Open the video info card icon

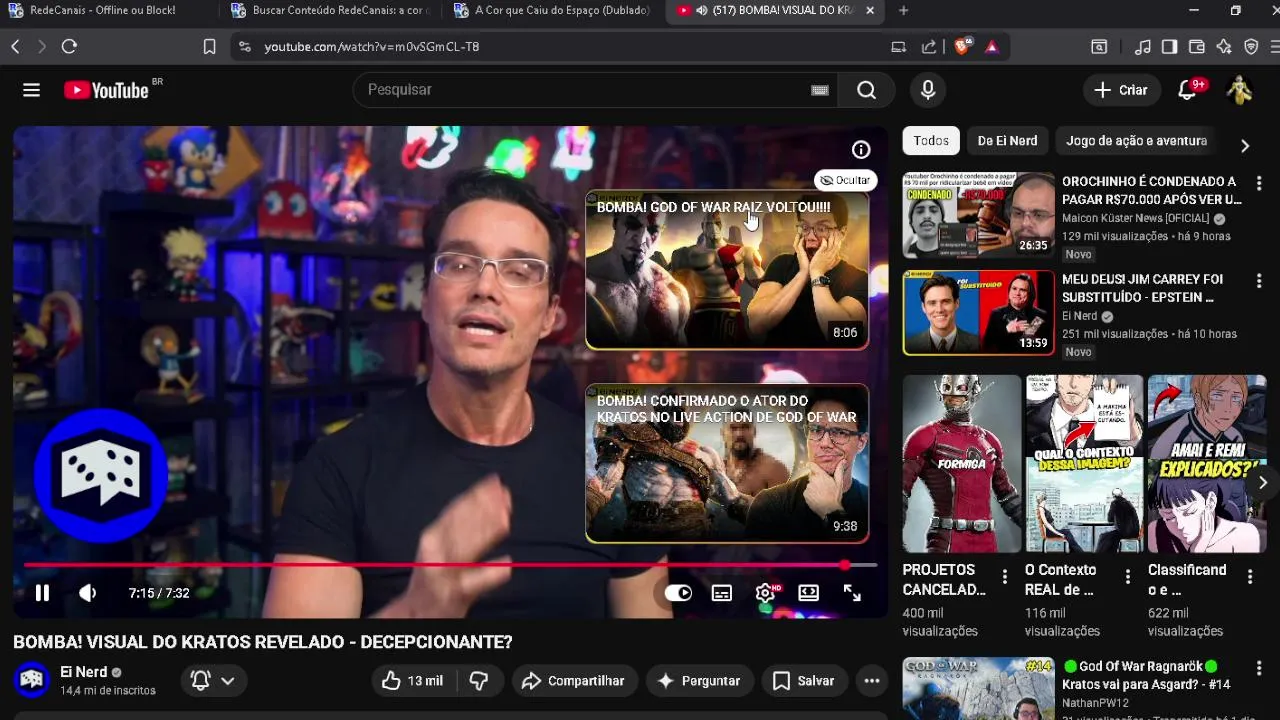[x=861, y=150]
